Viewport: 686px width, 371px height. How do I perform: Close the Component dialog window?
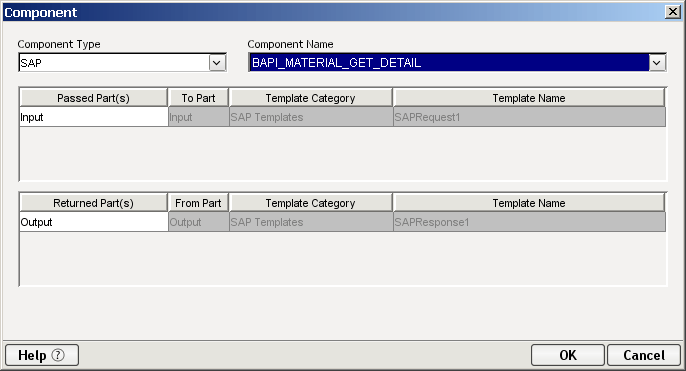pos(672,12)
